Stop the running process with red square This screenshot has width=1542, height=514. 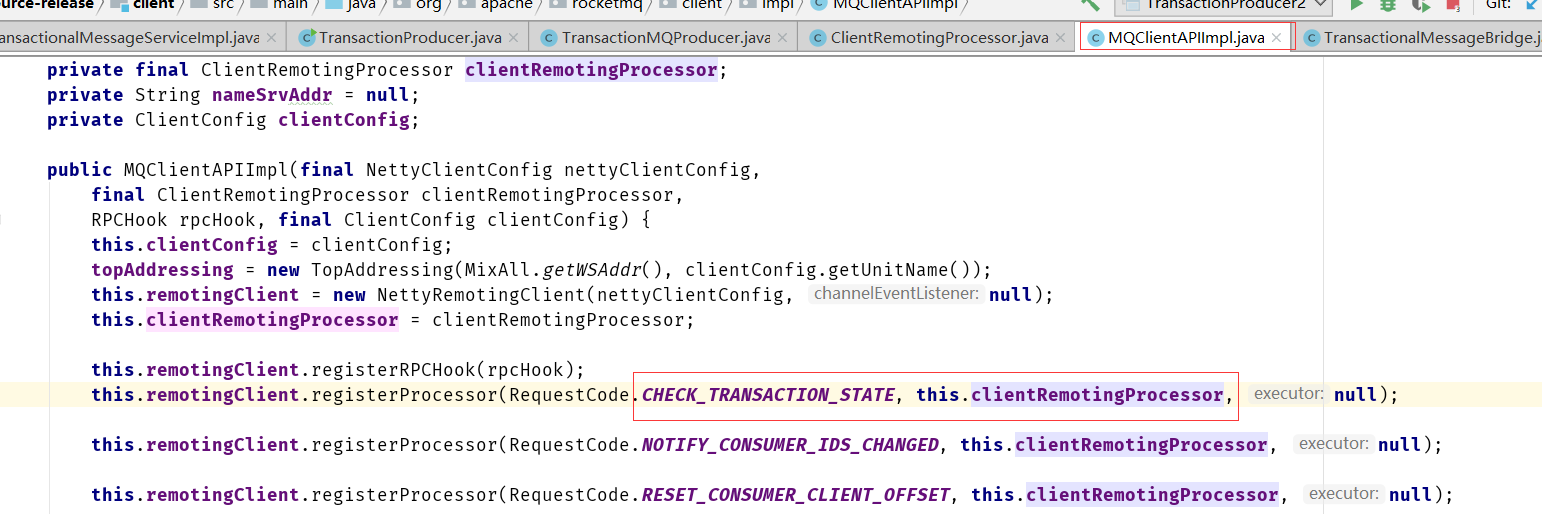[1453, 5]
